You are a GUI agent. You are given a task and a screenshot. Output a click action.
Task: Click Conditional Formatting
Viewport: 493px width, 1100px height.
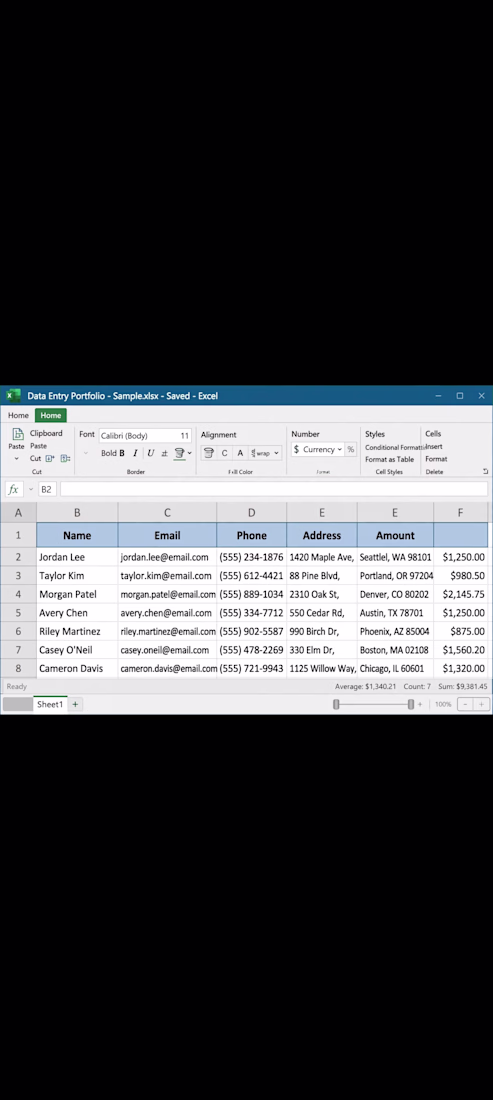tap(395, 447)
